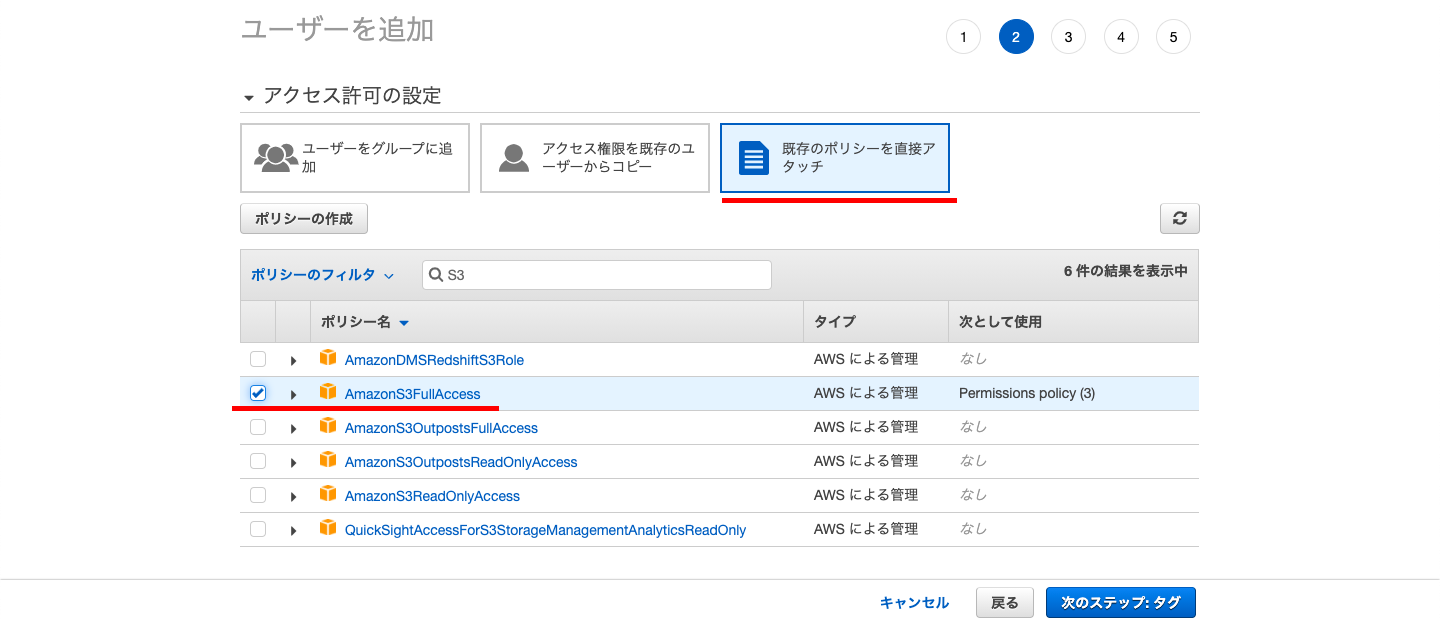This screenshot has height=622, width=1440.
Task: Click the ポリシーの作成 button
Action: point(304,218)
